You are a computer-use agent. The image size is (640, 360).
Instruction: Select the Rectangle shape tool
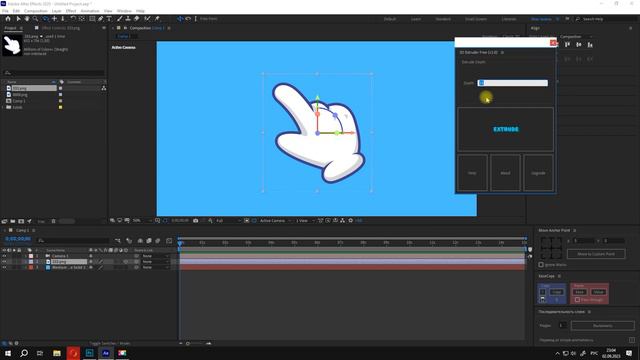92,19
